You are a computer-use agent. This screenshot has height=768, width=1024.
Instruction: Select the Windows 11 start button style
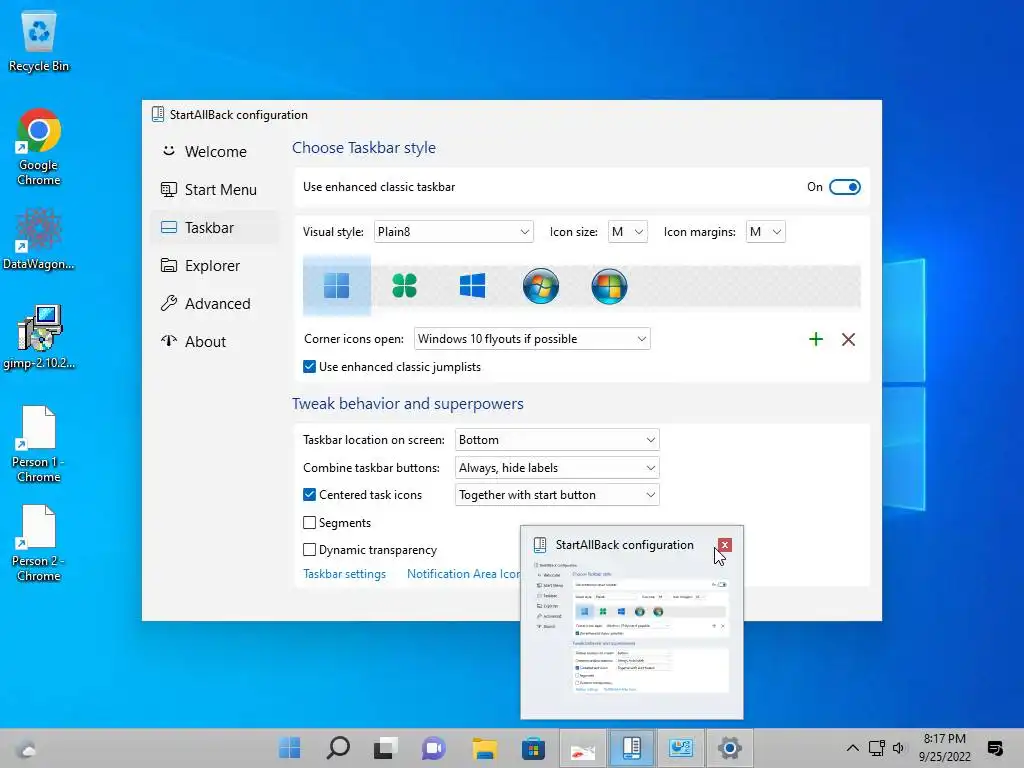click(x=337, y=285)
